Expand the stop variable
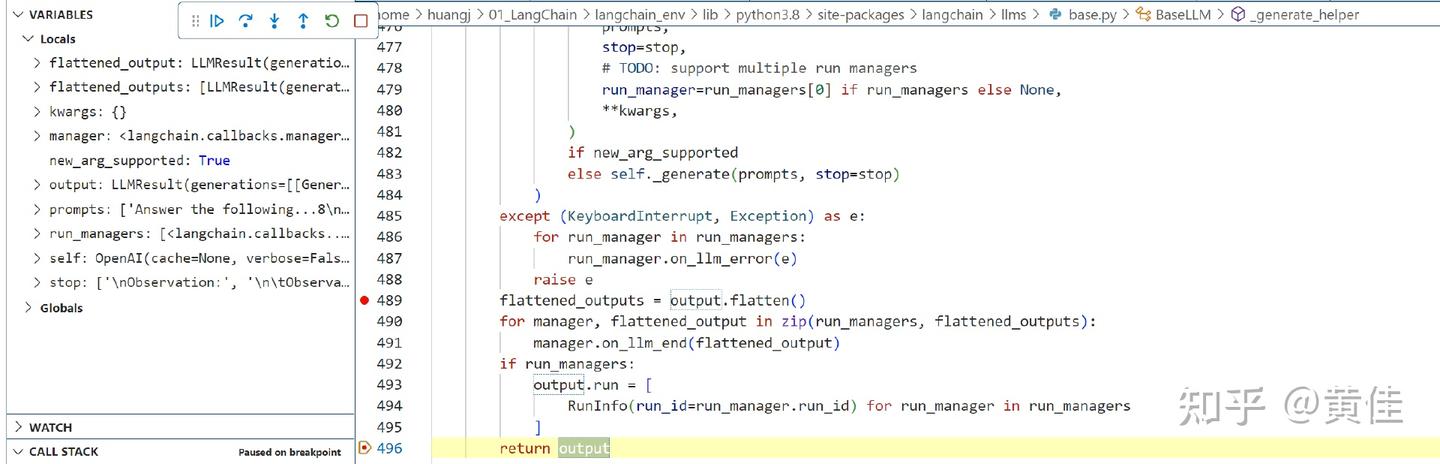Image resolution: width=1440 pixels, height=464 pixels. click(37, 283)
